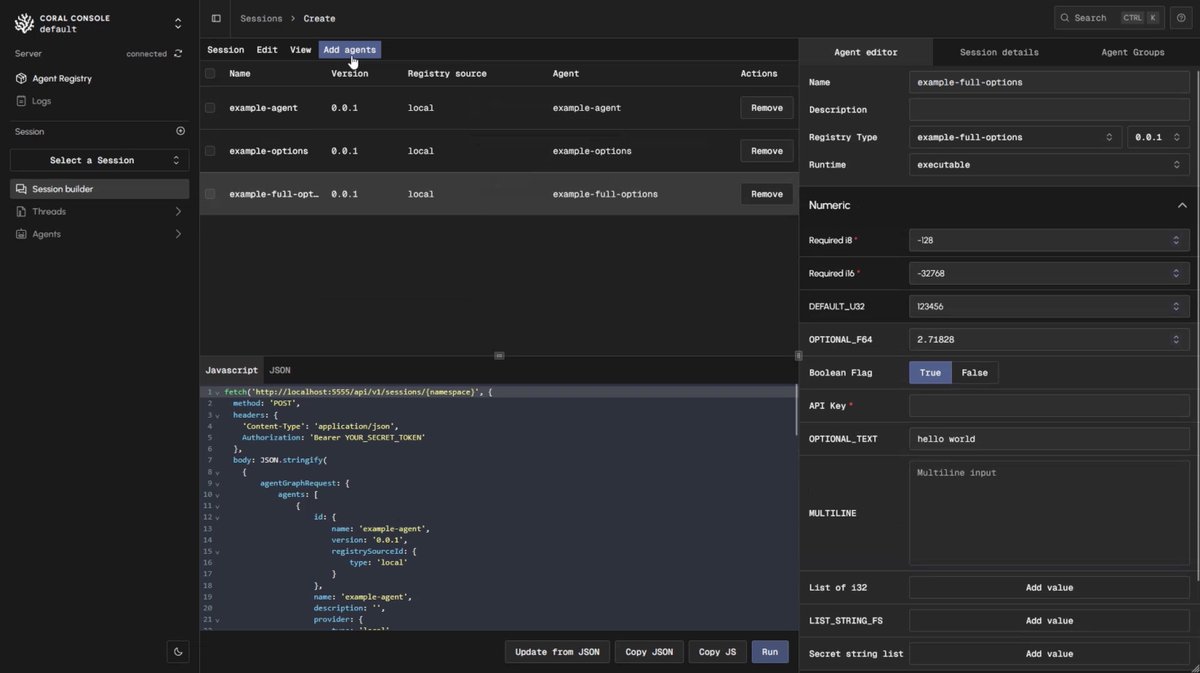This screenshot has width=1200, height=673.
Task: Collapse code fold arrow at line 3
Action: (217, 415)
